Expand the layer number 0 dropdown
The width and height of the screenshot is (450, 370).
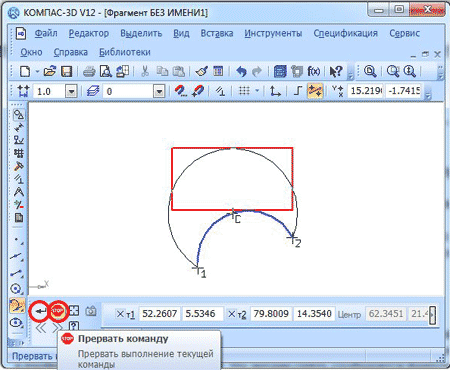pos(159,91)
